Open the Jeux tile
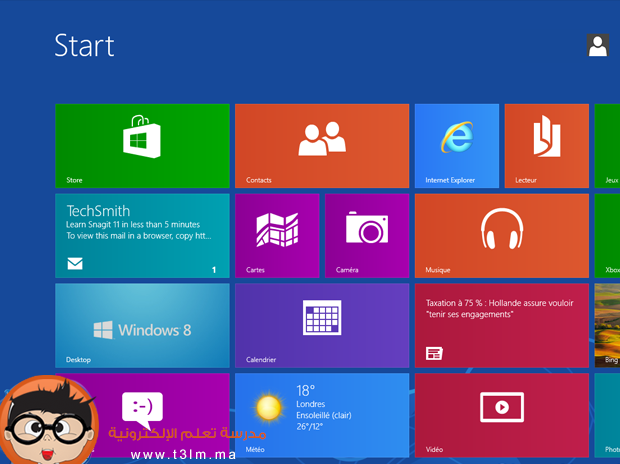The image size is (620, 464). [x=607, y=146]
